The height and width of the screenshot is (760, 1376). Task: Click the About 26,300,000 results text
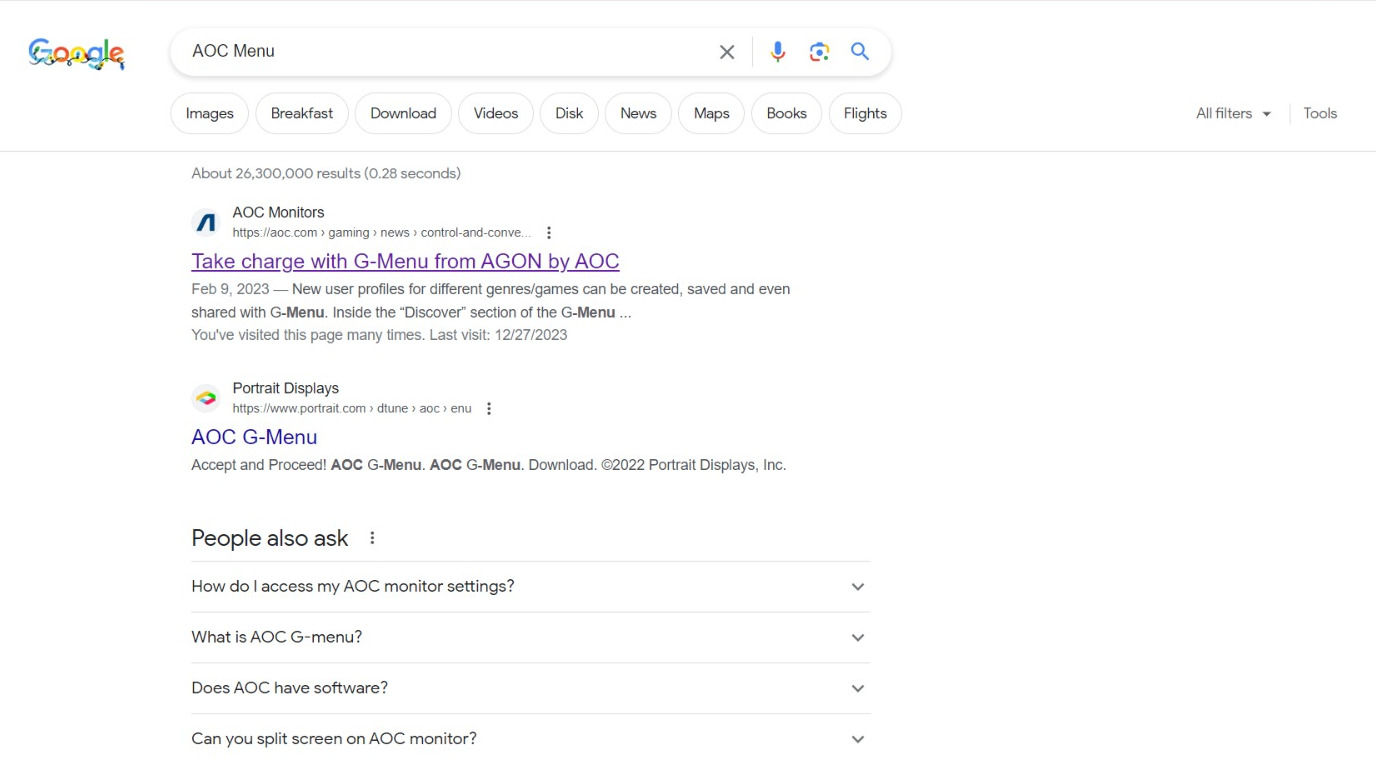tap(326, 173)
